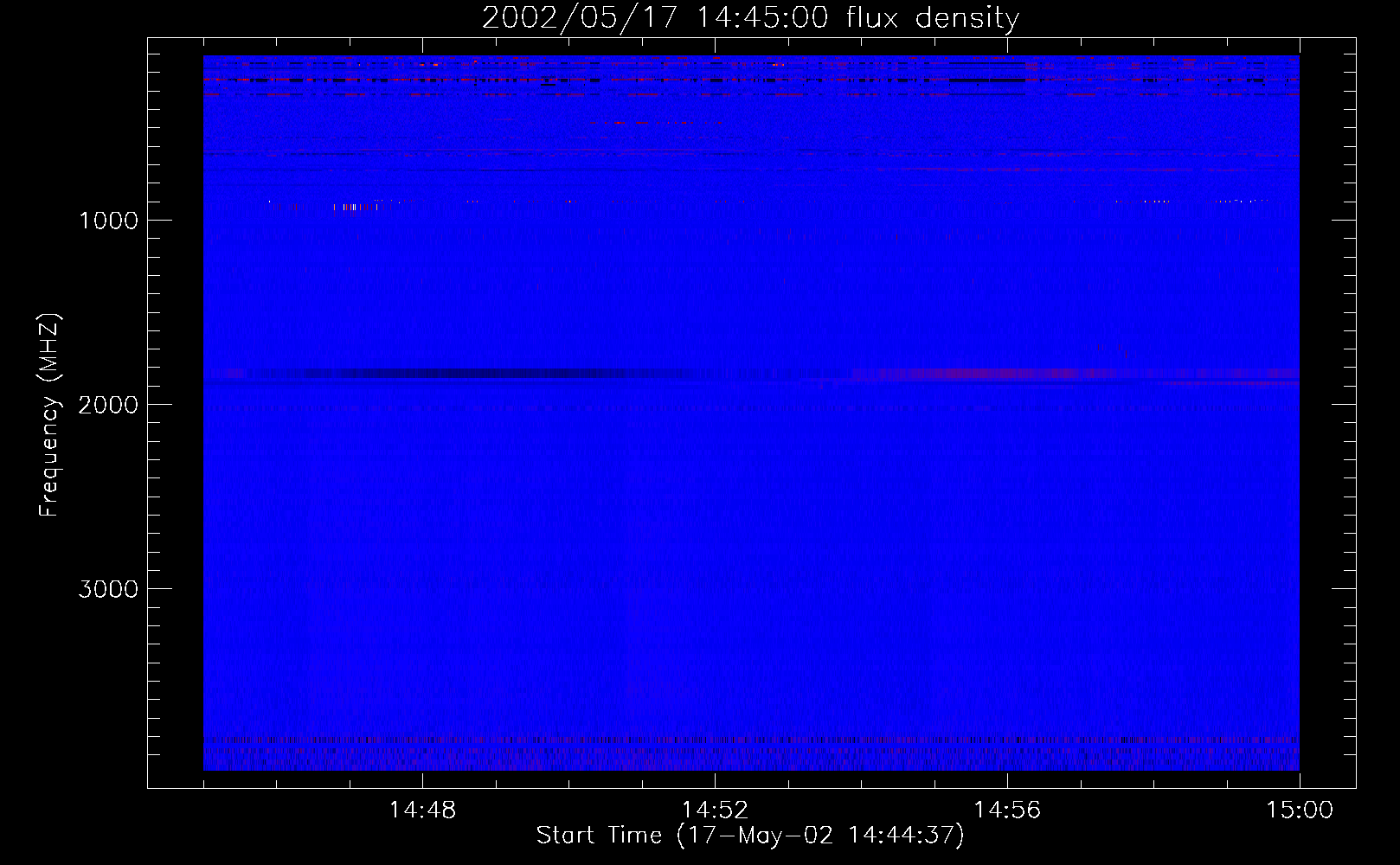Viewport: 1400px width, 865px height.
Task: Click the "Start Time (17-May-02 14:44:37)" axis label
Action: 750,836
